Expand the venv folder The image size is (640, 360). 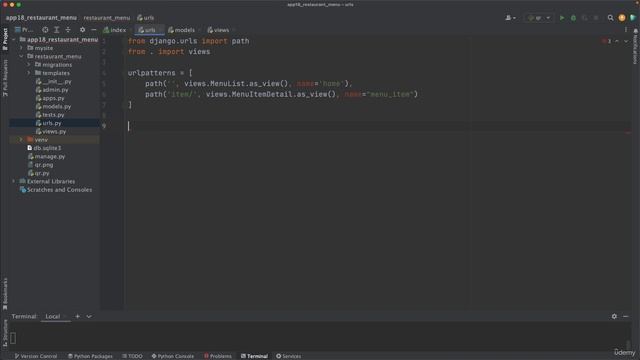[21, 140]
